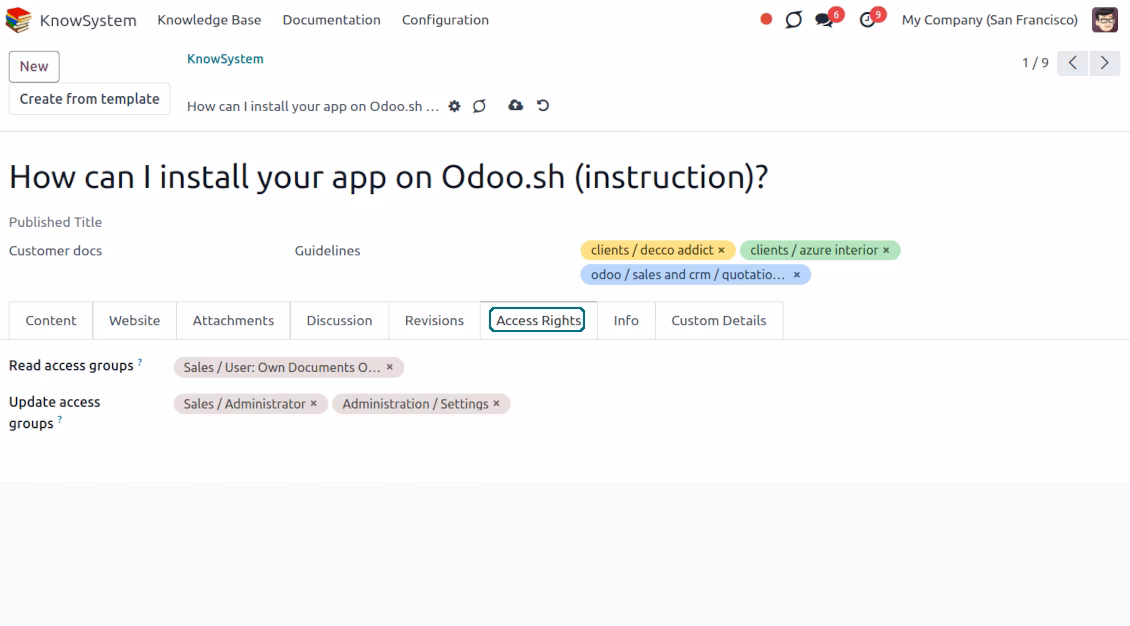Open the user avatar menu
This screenshot has width=1130, height=626.
(1105, 19)
